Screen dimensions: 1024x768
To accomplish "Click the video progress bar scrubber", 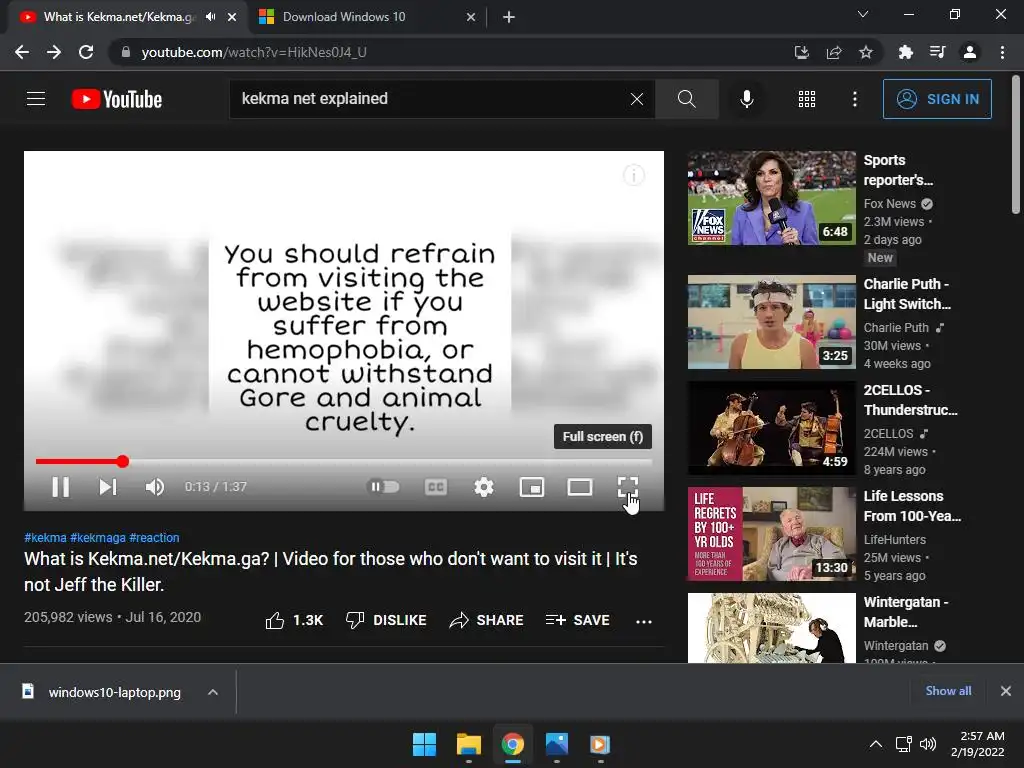I will [123, 462].
